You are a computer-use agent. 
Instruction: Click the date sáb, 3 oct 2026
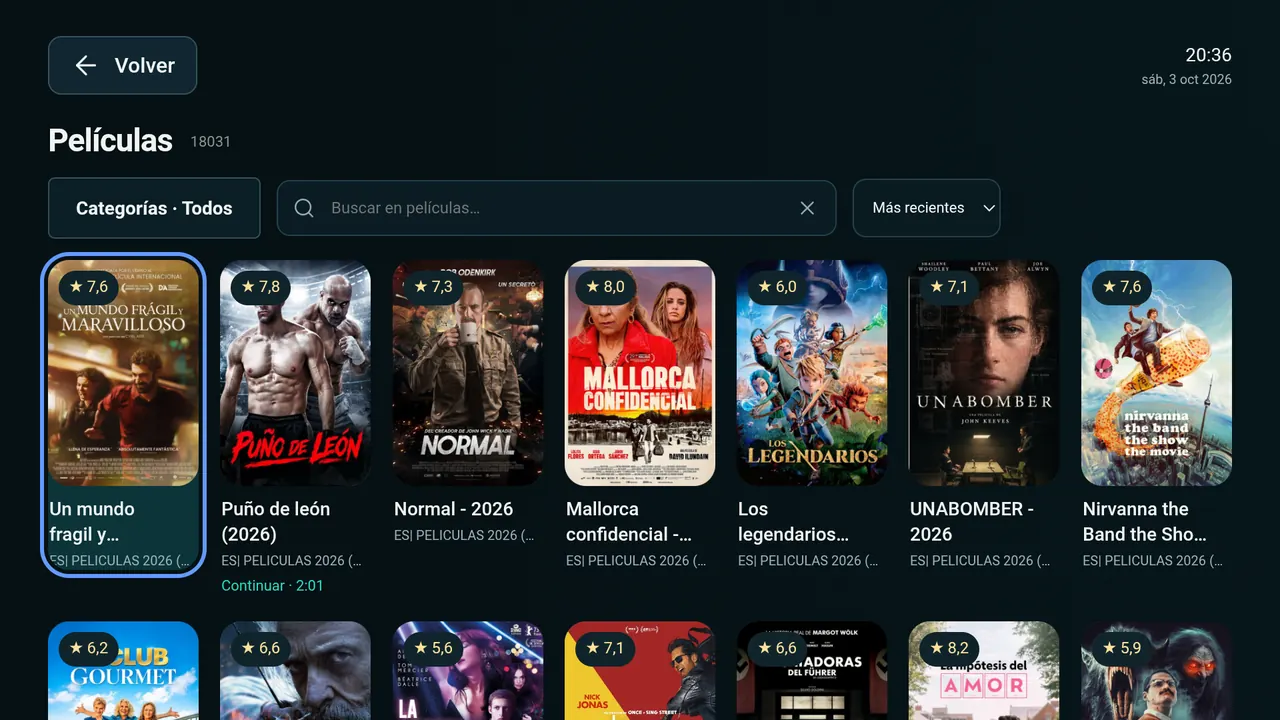click(x=1186, y=80)
